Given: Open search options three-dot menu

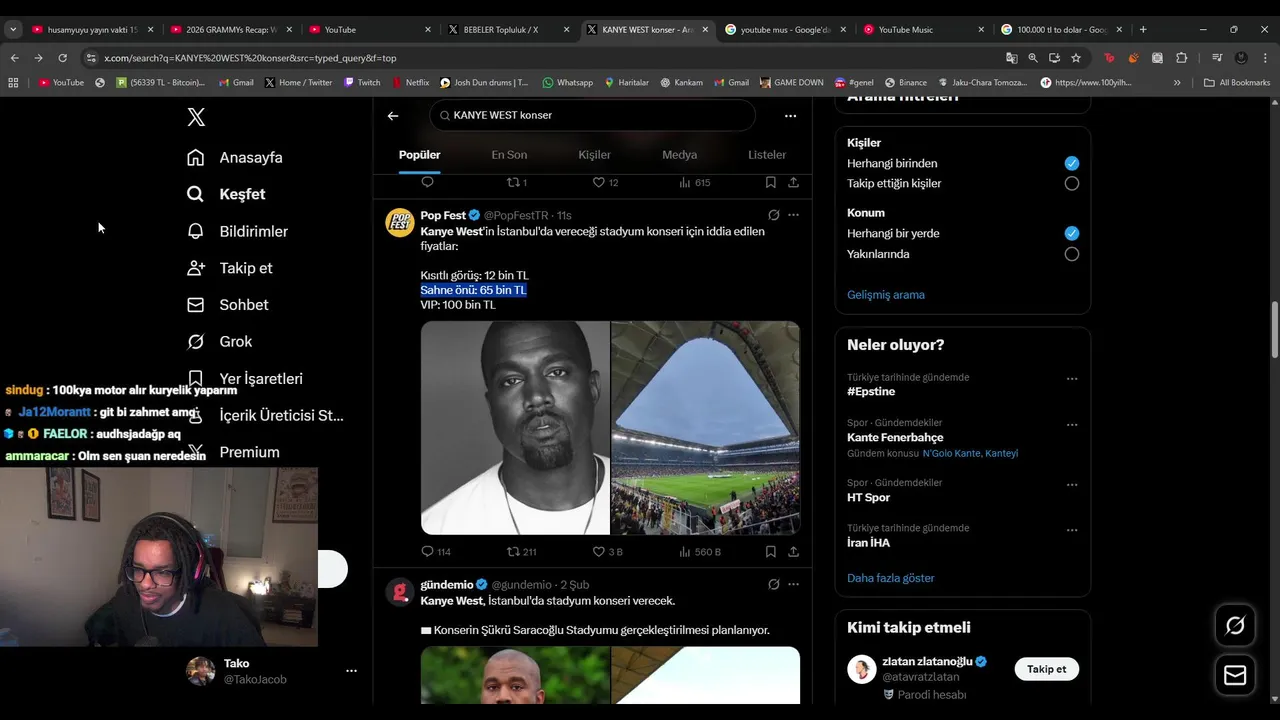Looking at the screenshot, I should pyautogui.click(x=790, y=116).
